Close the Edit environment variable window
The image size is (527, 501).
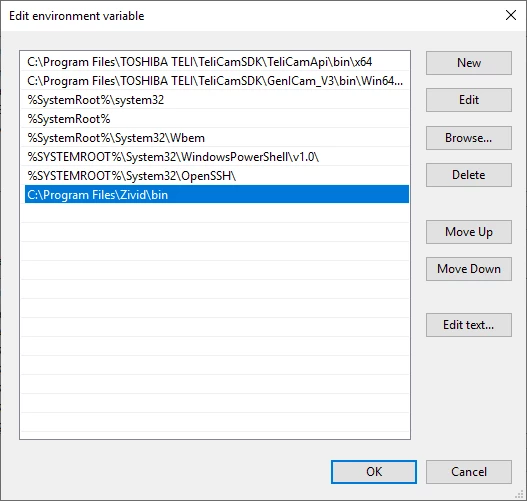pyautogui.click(x=511, y=15)
